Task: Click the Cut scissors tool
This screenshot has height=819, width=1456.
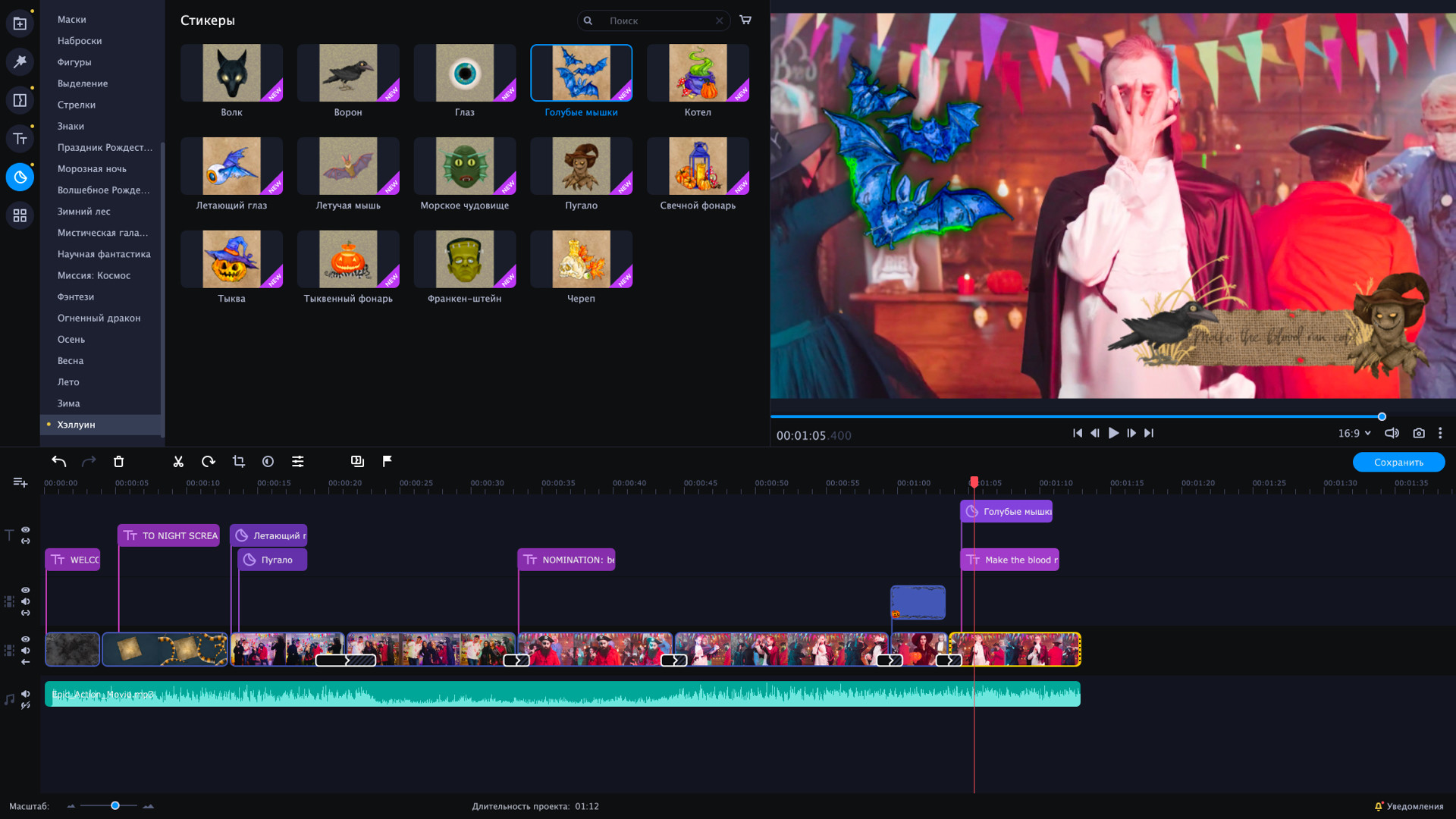Action: [x=178, y=461]
